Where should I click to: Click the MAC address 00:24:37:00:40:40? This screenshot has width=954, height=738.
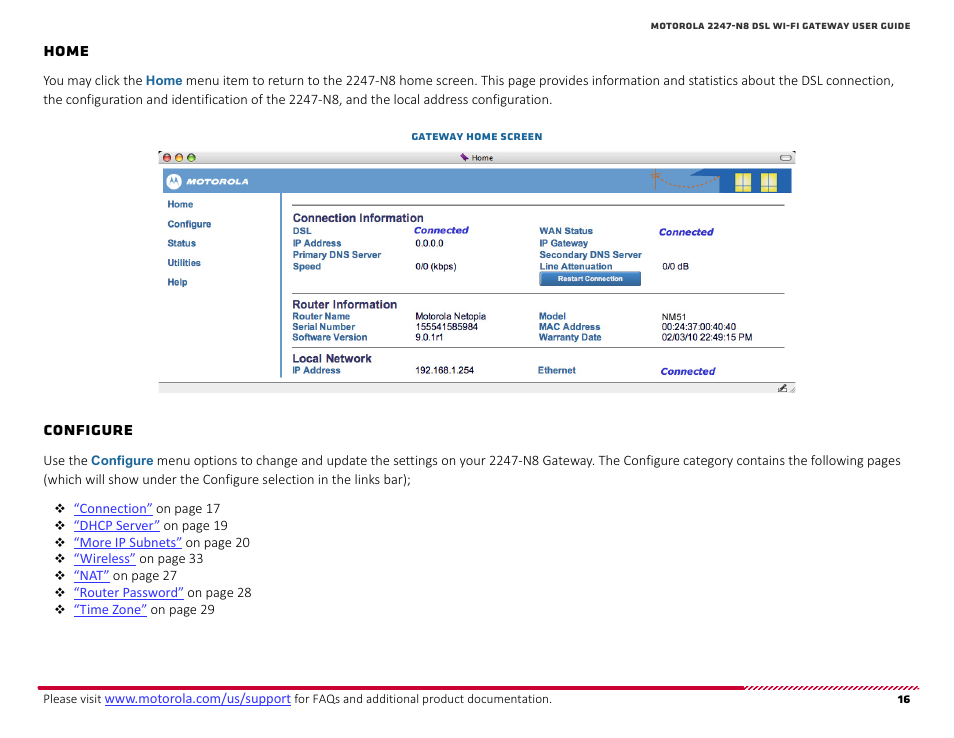click(698, 327)
